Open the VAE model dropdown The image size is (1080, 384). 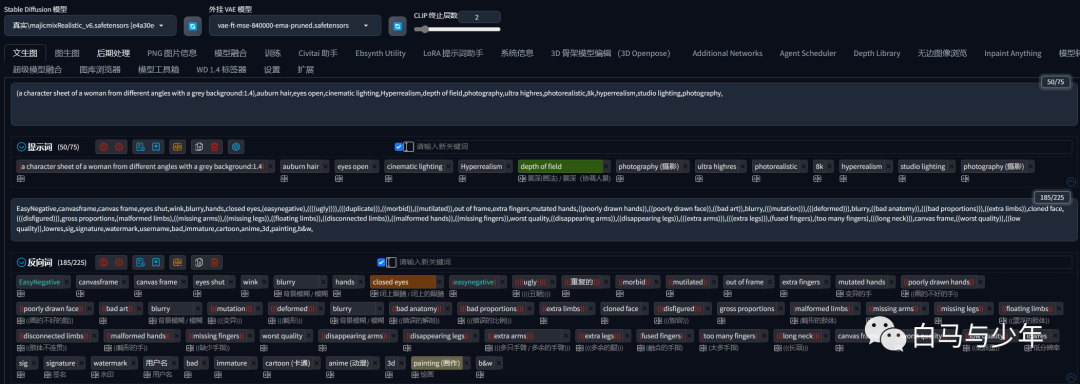(295, 25)
